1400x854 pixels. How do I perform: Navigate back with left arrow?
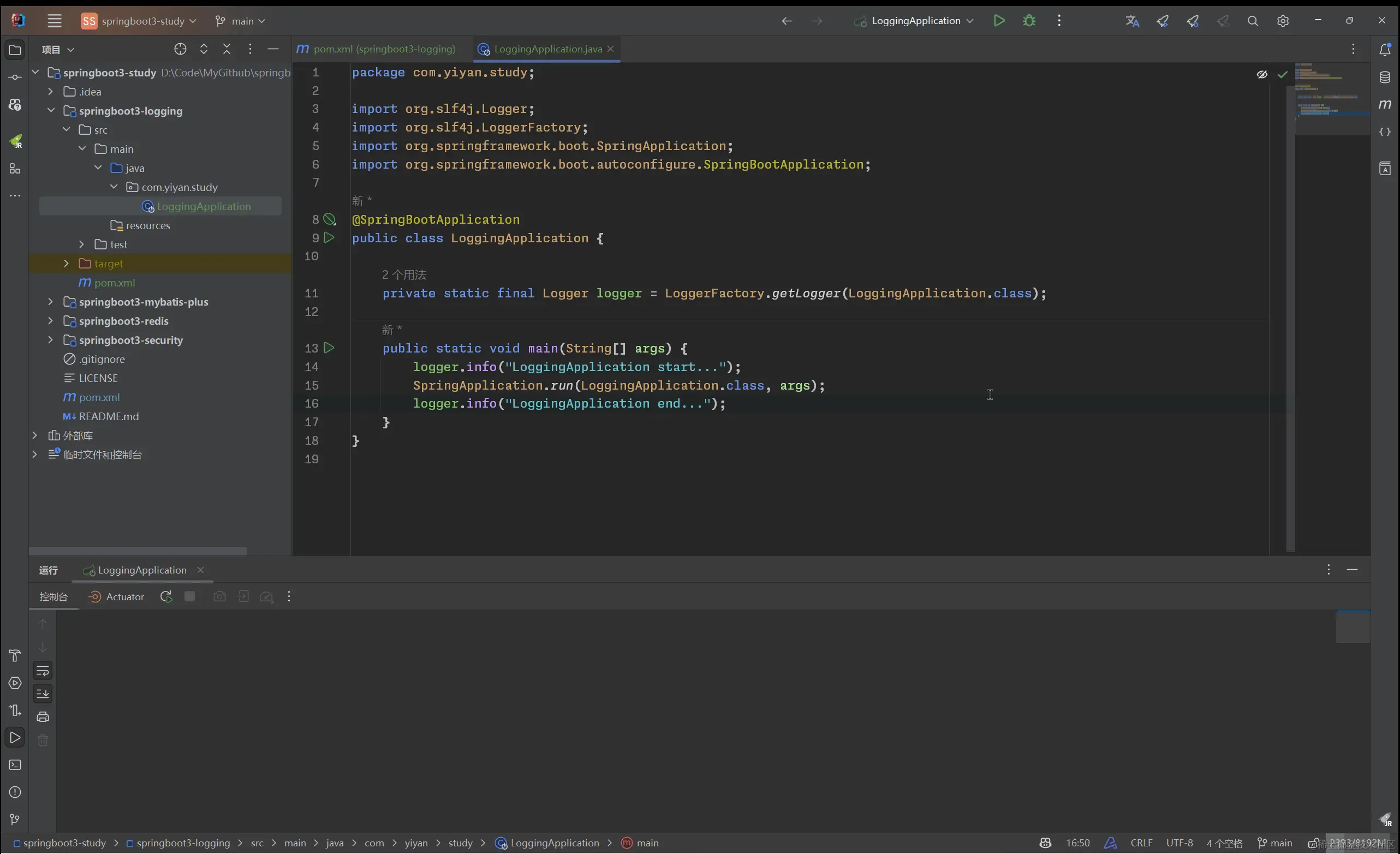click(787, 21)
